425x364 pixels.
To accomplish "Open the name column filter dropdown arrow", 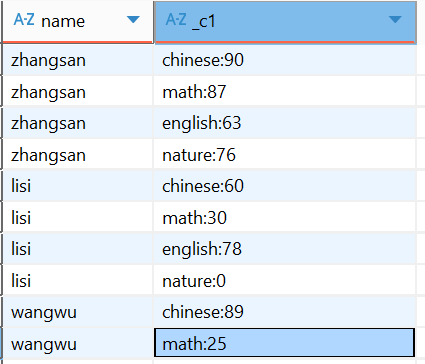I will tap(133, 20).
